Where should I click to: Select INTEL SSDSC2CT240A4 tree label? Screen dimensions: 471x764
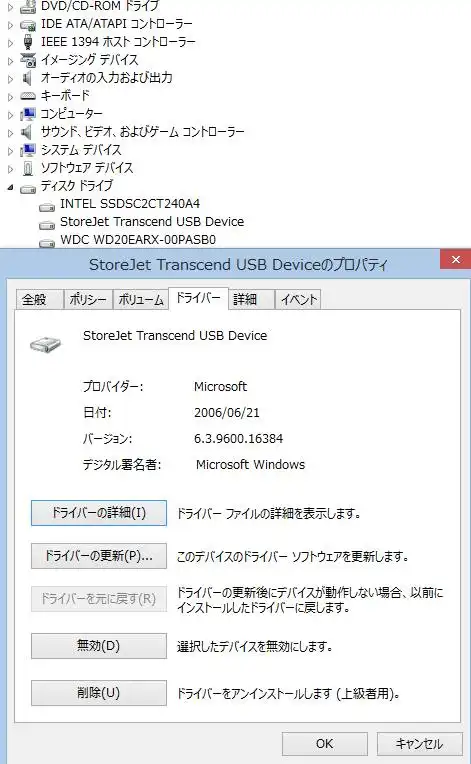[130, 204]
